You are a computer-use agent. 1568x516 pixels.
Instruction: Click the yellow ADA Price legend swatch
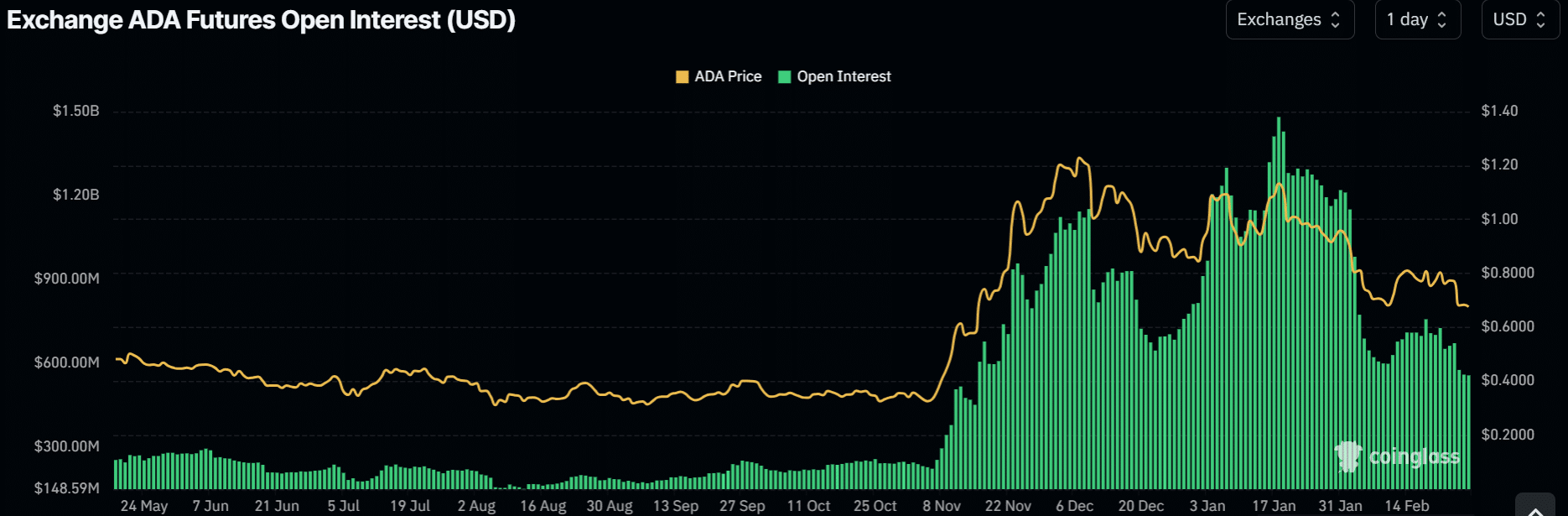[682, 77]
